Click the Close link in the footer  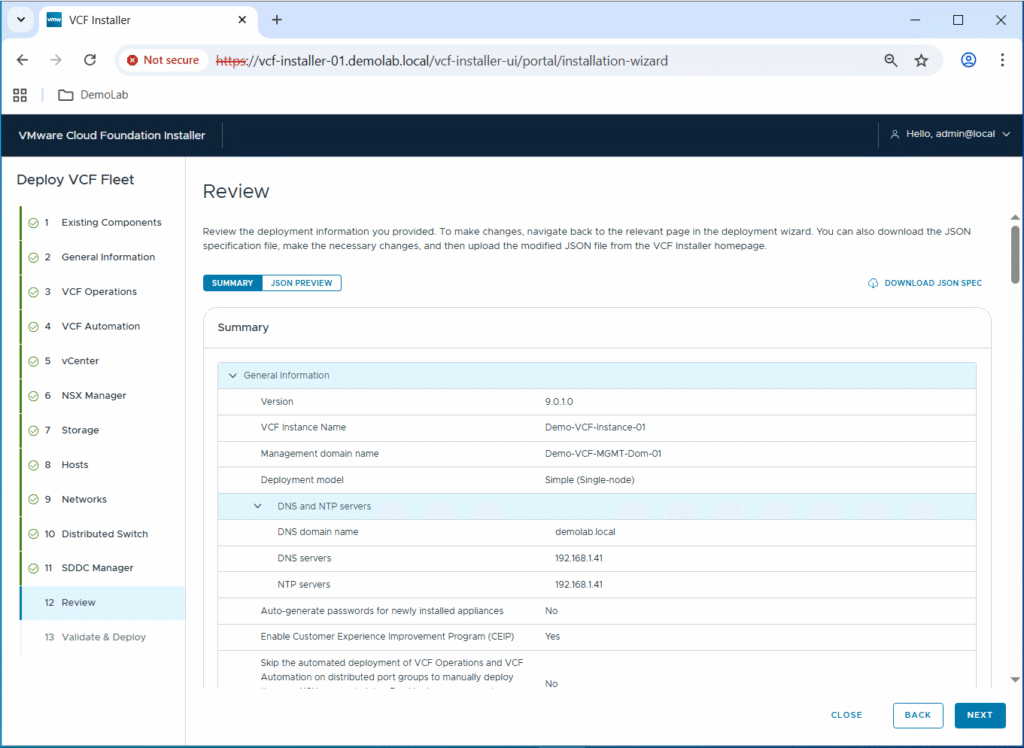(846, 715)
